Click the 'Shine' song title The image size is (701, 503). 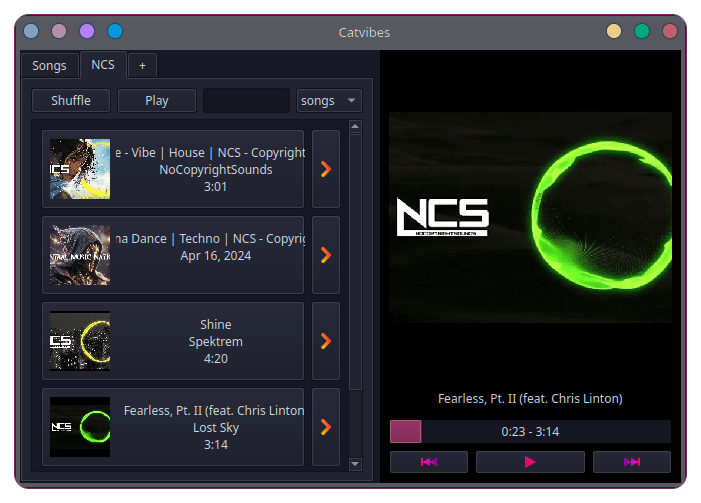tap(216, 325)
